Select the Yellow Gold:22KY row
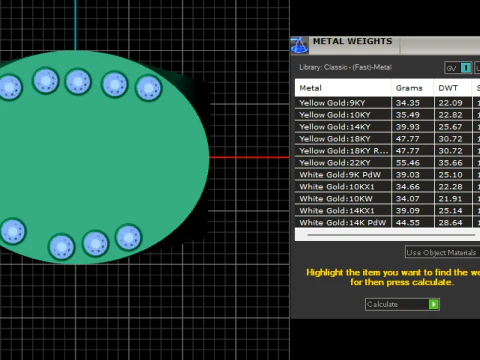The width and height of the screenshot is (480, 360). click(x=387, y=163)
